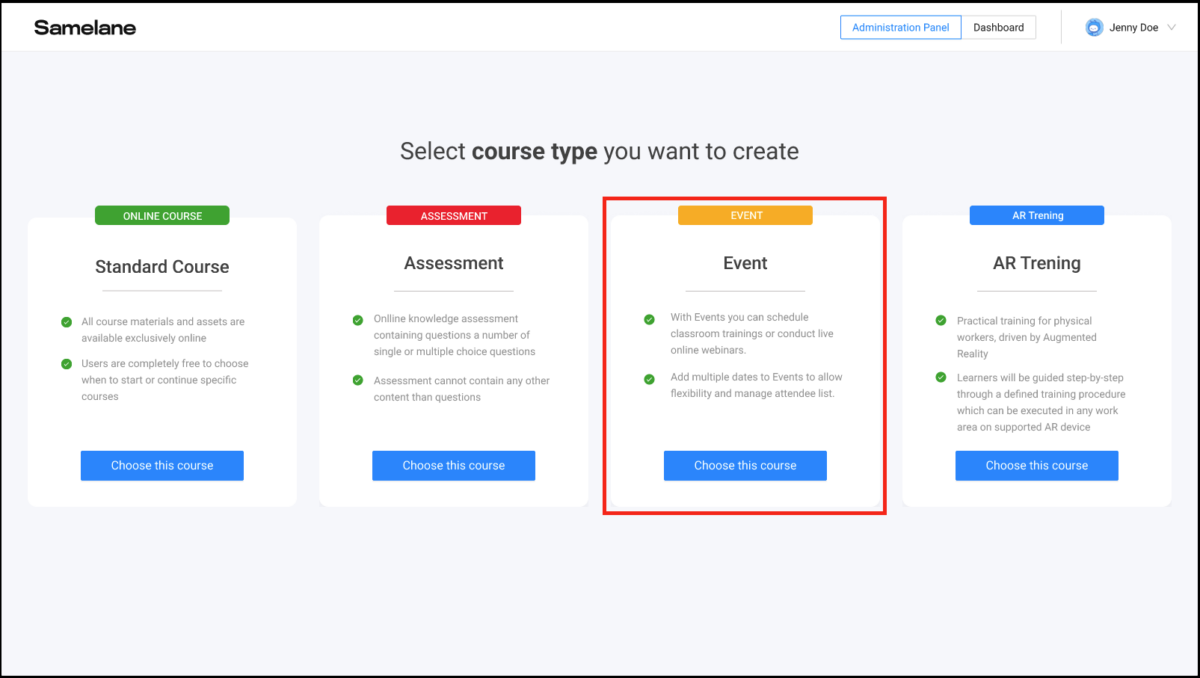Choose the Standard Course type
The width and height of the screenshot is (1200, 678).
tap(162, 465)
